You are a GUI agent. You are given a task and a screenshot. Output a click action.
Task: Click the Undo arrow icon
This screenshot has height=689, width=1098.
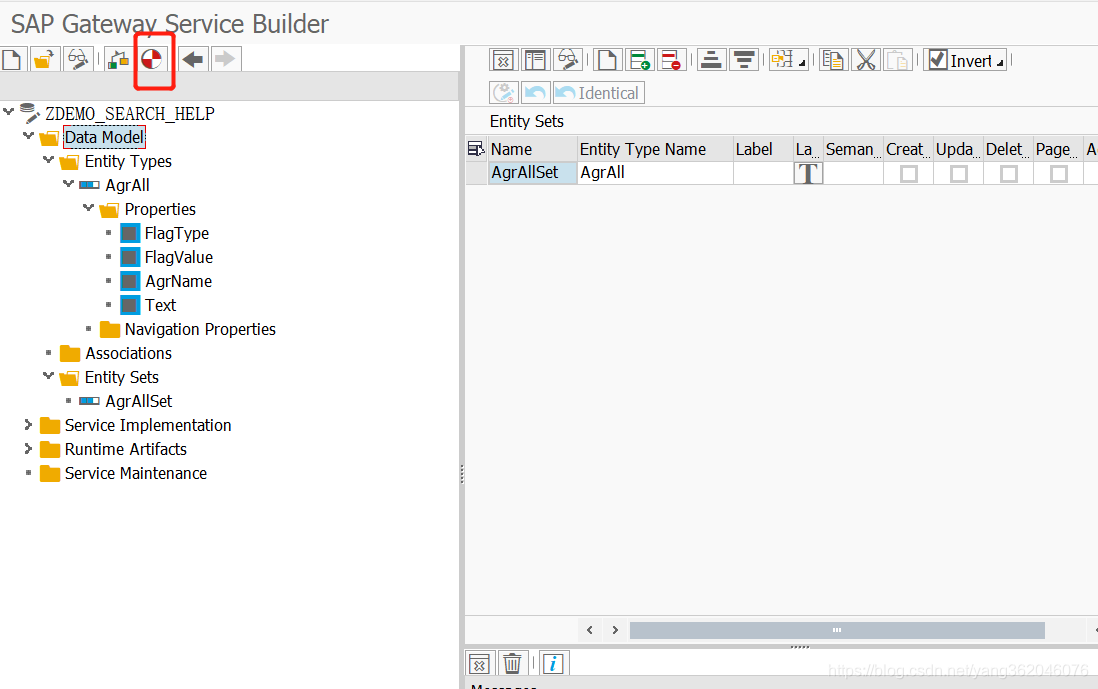pyautogui.click(x=536, y=92)
